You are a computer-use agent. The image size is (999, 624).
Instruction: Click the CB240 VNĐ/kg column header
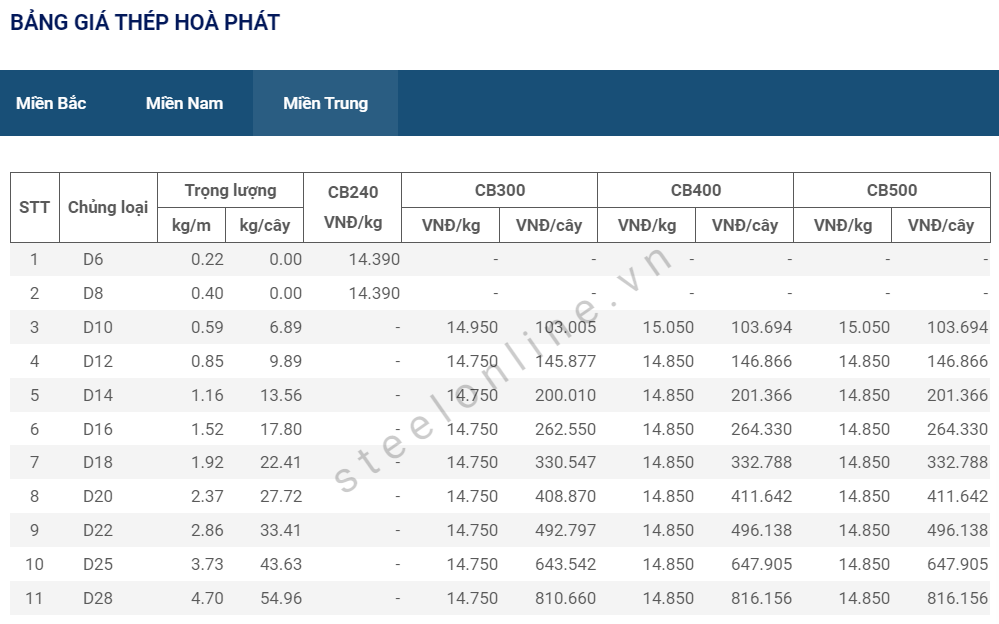point(353,207)
